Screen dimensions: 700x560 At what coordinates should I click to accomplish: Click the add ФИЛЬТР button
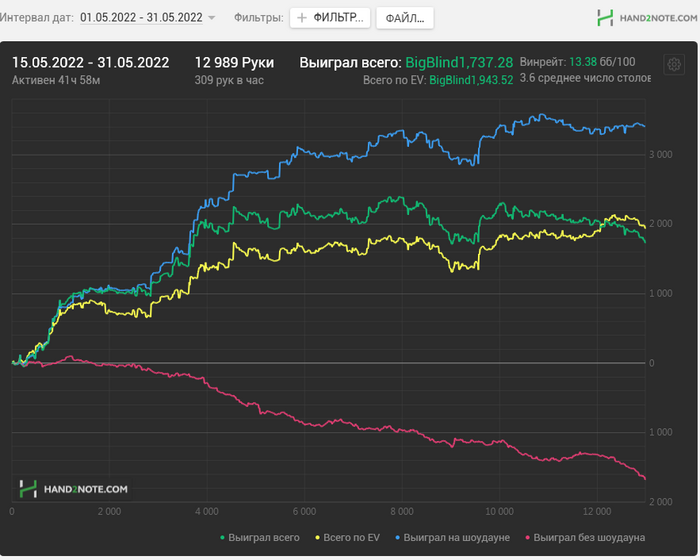click(330, 18)
